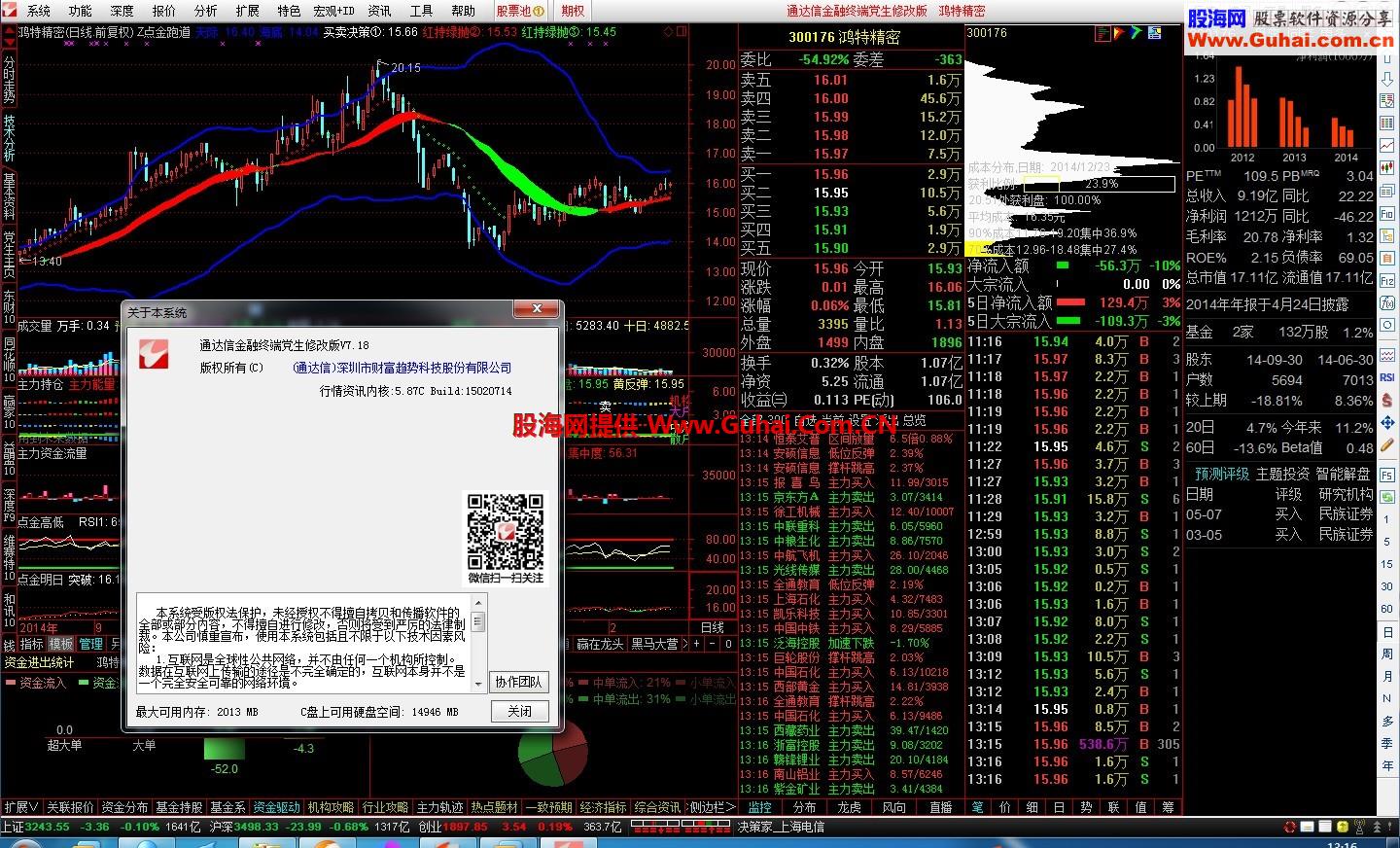Click the candlestick chart icon in right sidebar
The image size is (1400, 848).
(x=1387, y=166)
